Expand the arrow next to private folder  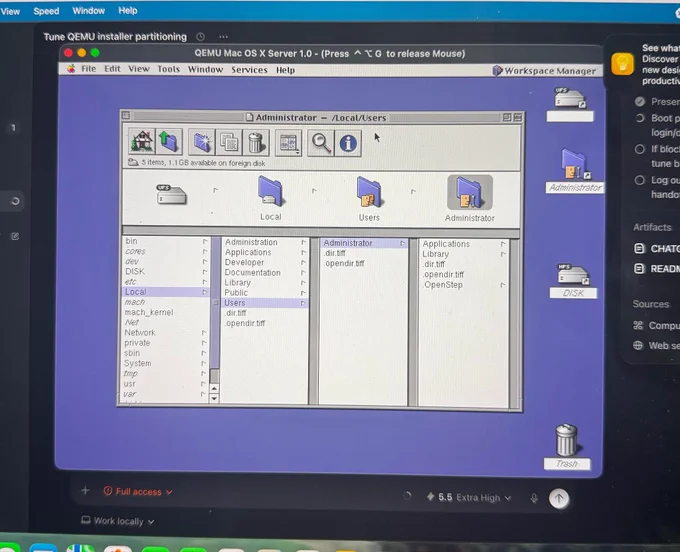(204, 343)
